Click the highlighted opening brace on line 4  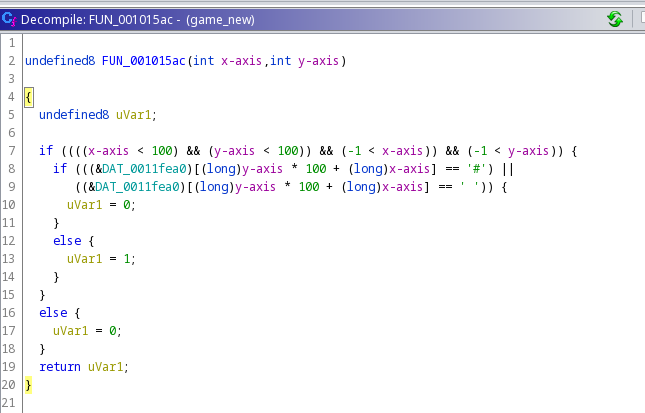pos(29,97)
